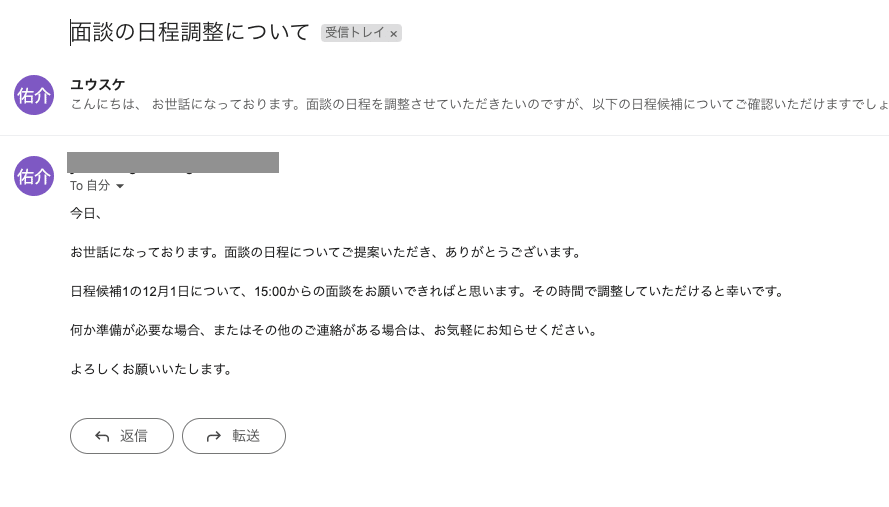This screenshot has height=507, width=889.
Task: Click the 佑介 avatar beside ユウスケ
Action: pos(33,94)
